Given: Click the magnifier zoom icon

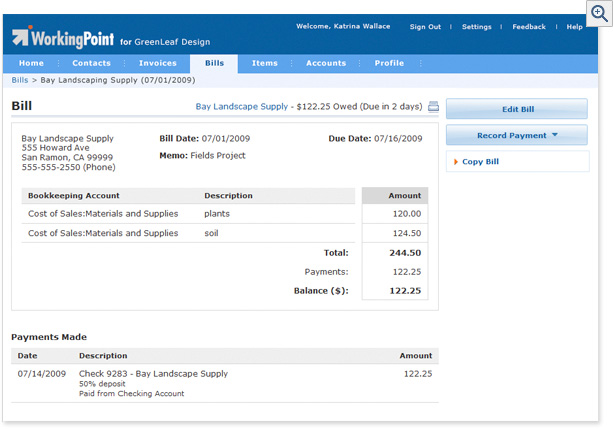Looking at the screenshot, I should point(599,13).
